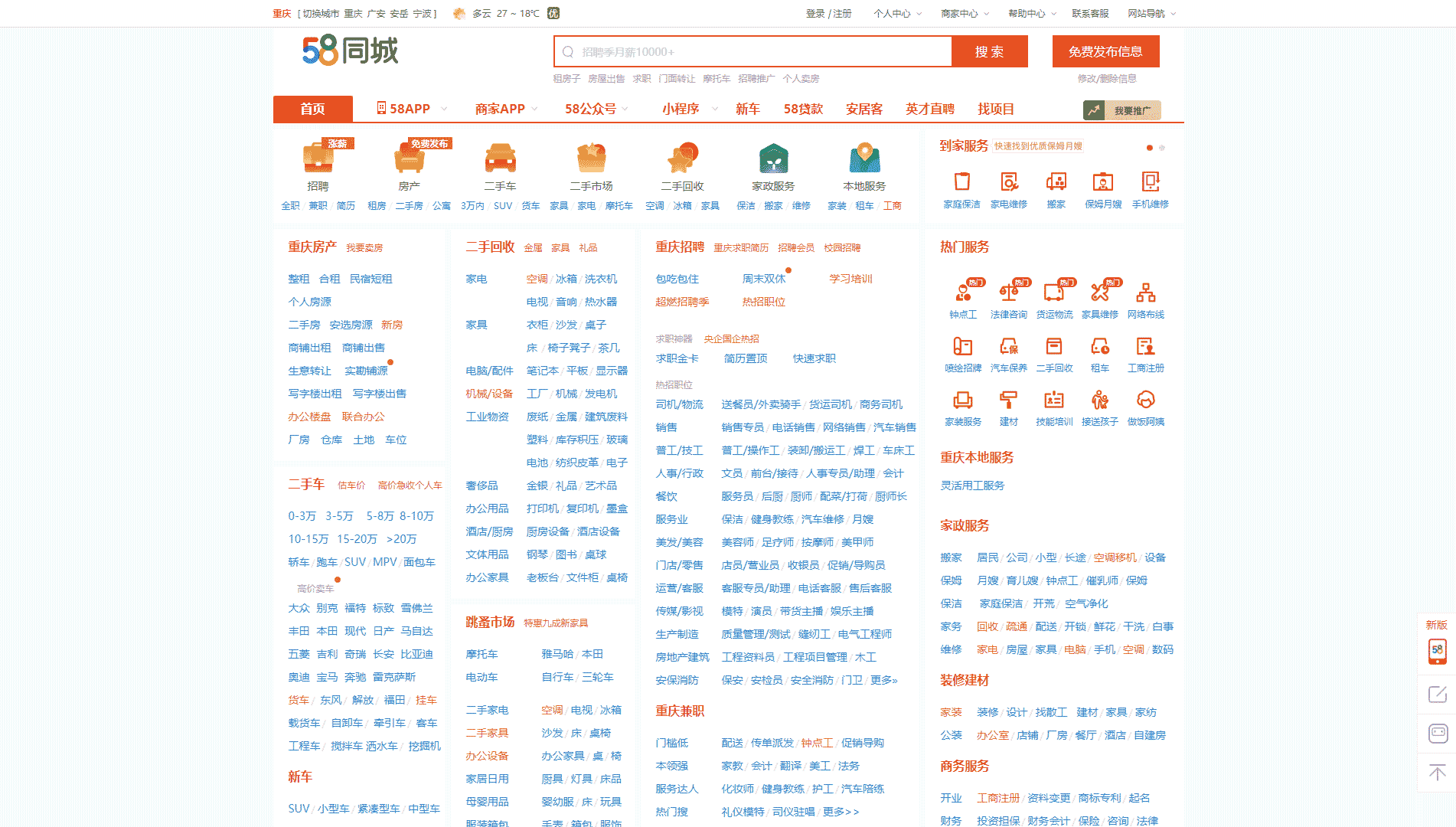
Task: Open the 灵活用工服务 link
Action: pos(972,485)
